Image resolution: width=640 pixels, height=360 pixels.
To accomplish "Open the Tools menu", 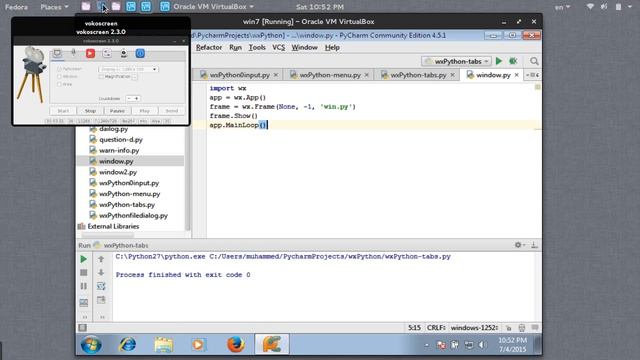I will click(x=257, y=48).
